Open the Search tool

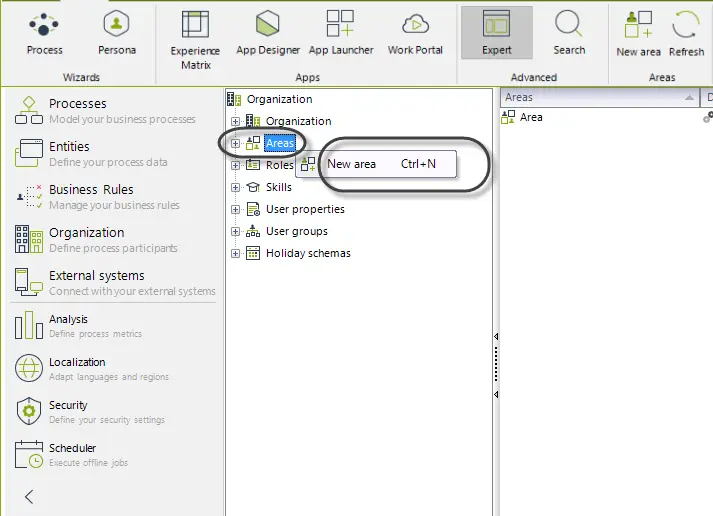tap(569, 34)
